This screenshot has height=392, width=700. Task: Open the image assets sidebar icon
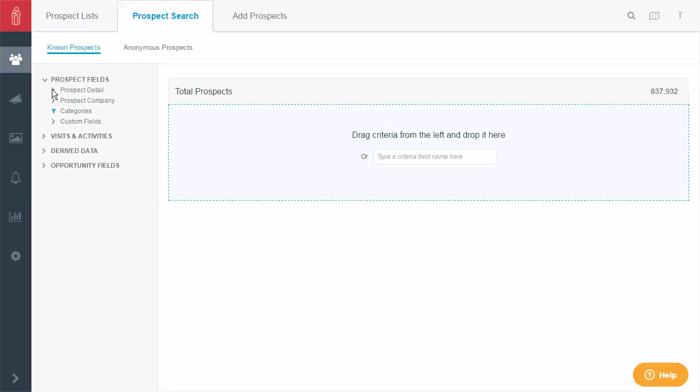[x=16, y=138]
